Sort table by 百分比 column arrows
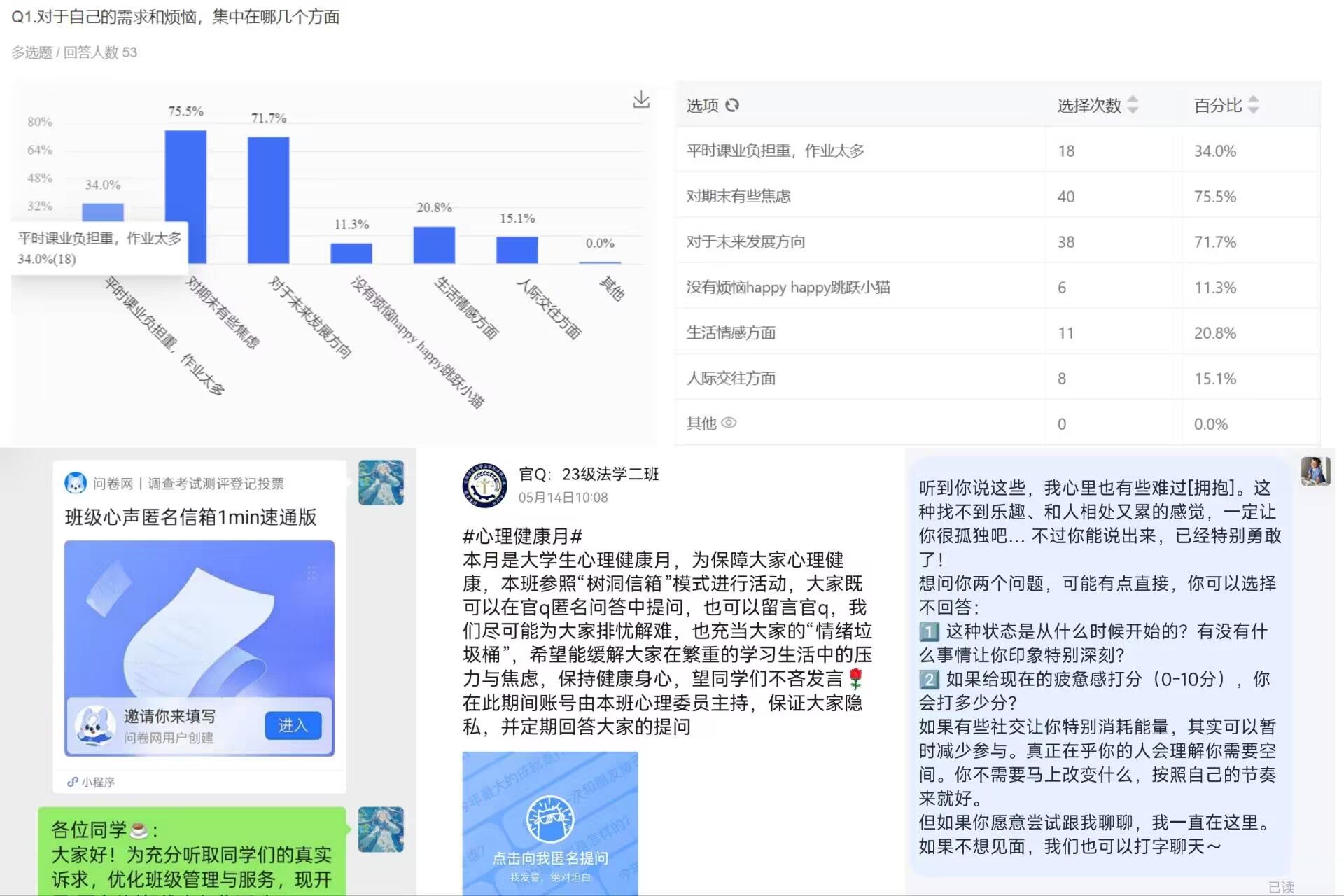The image size is (1344, 896). point(1253,105)
